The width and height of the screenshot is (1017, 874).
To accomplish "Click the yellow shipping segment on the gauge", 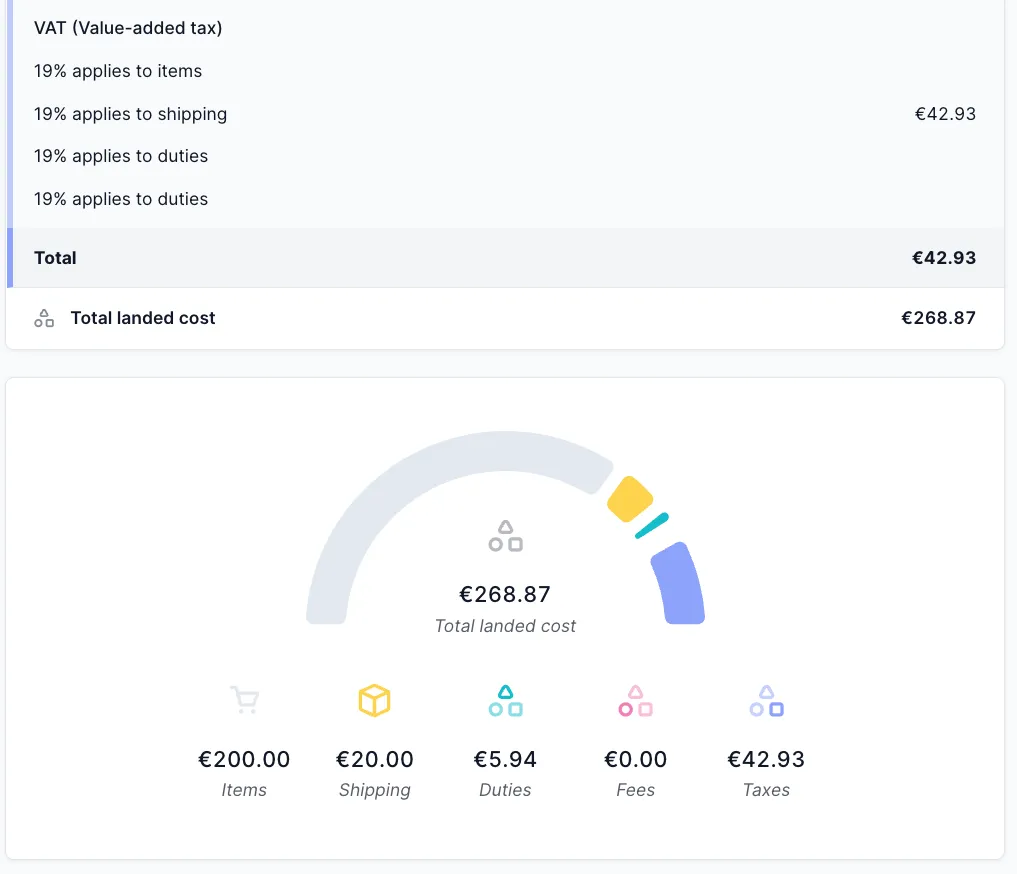I will coord(630,500).
